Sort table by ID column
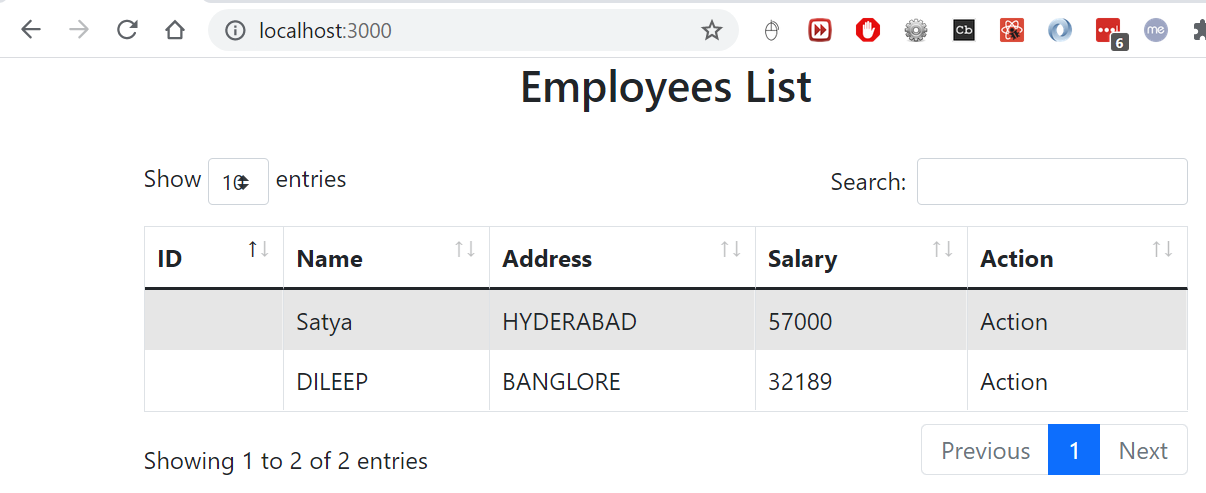Viewport: 1206px width, 493px height. 213,258
